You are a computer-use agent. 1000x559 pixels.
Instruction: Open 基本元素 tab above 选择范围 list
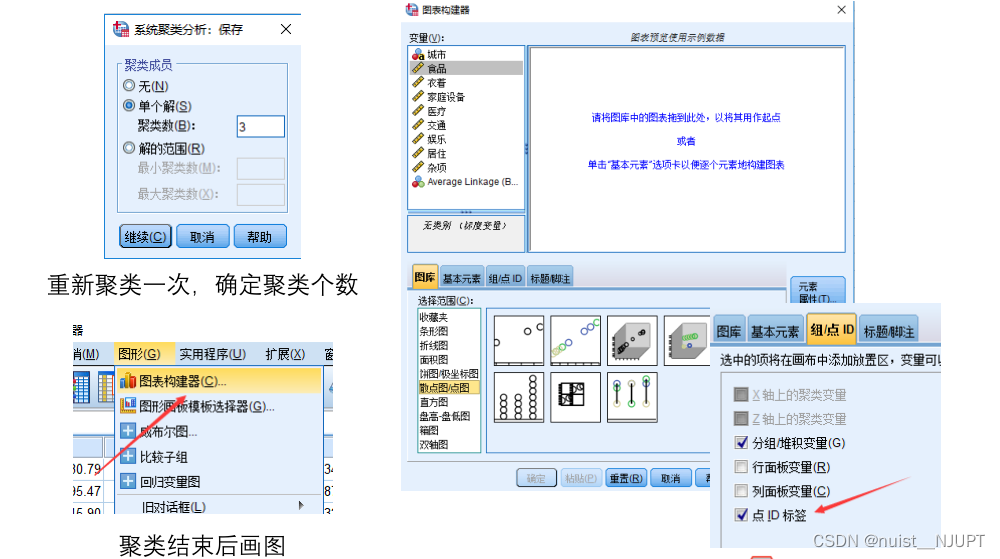[462, 278]
